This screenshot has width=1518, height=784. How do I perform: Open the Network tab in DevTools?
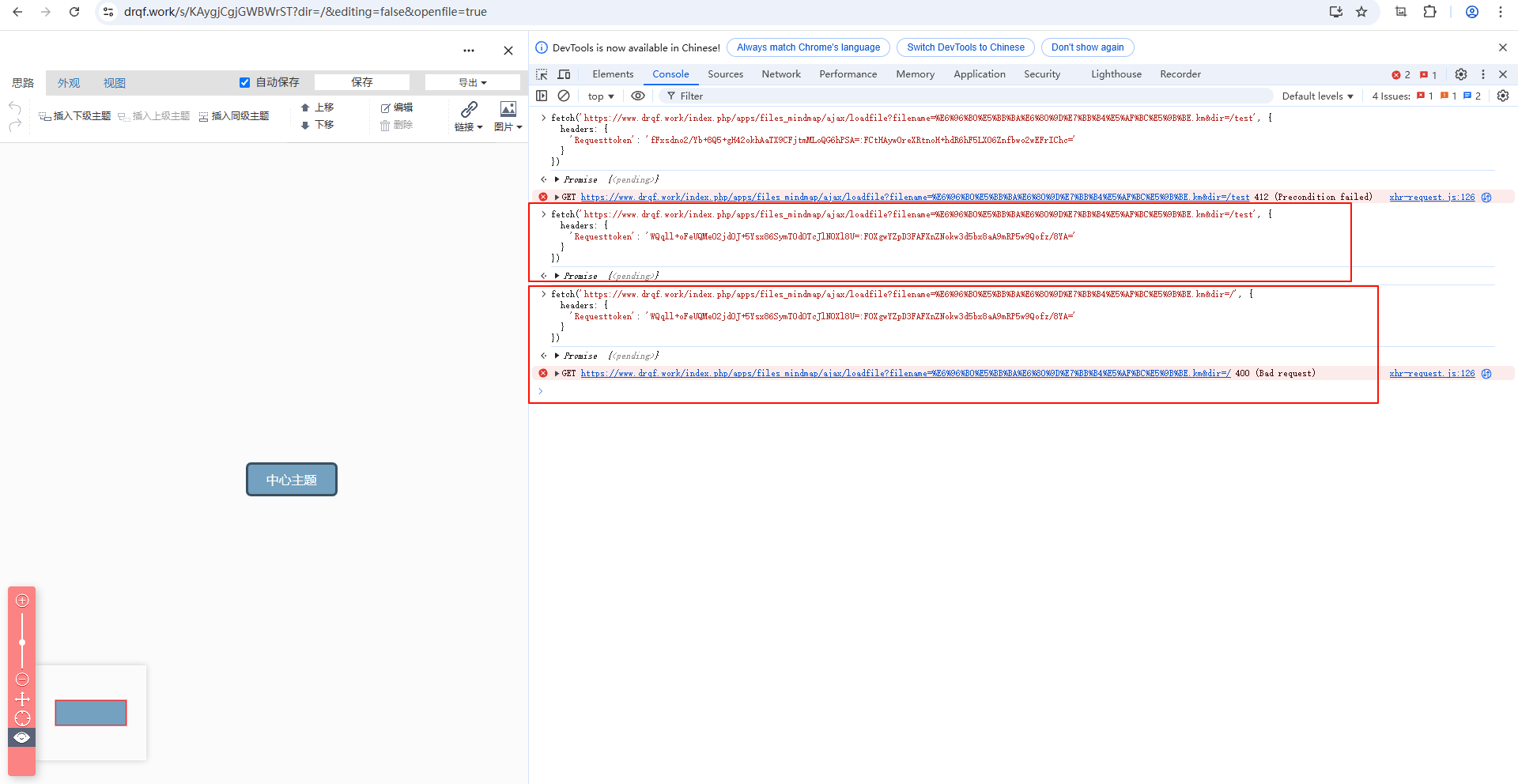pyautogui.click(x=781, y=74)
